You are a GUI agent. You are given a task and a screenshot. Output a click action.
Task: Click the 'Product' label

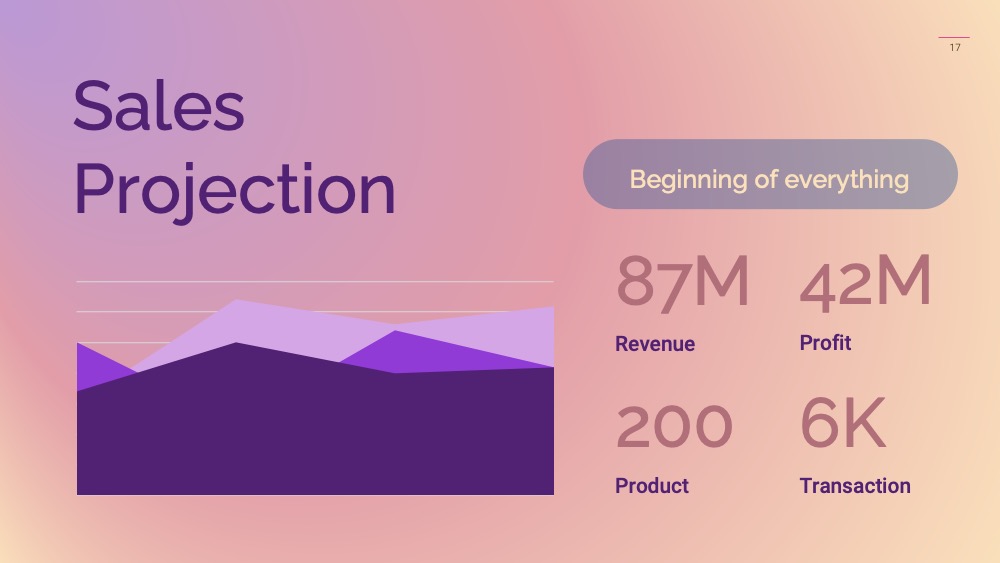click(x=652, y=485)
